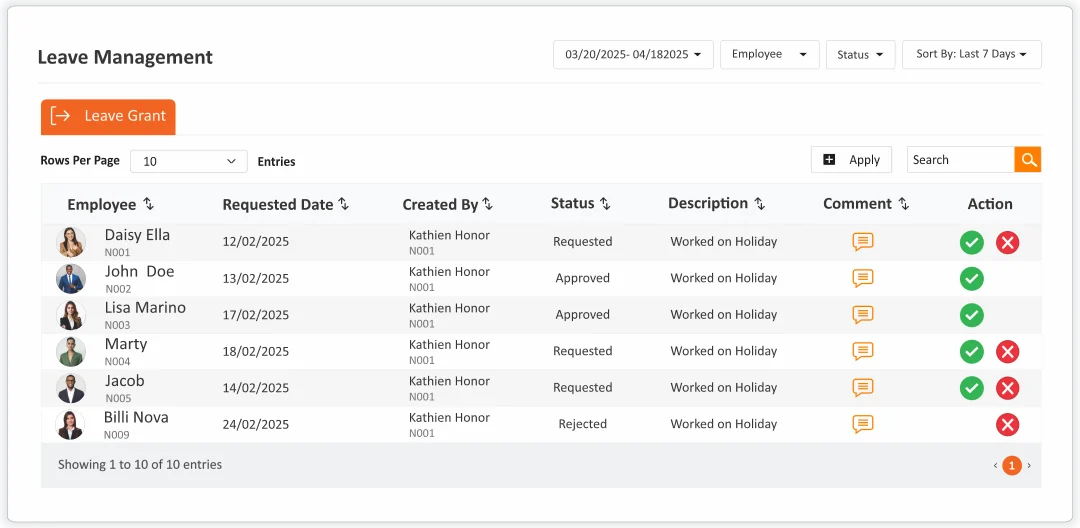Open the date range dropdown
The height and width of the screenshot is (528, 1080).
[x=632, y=55]
